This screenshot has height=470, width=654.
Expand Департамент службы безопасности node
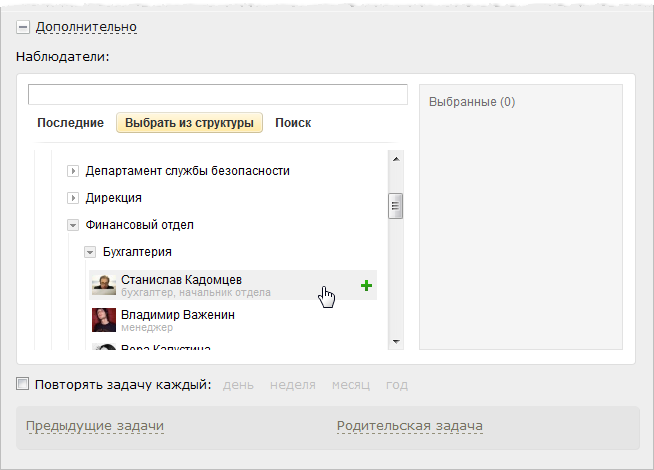coord(73,171)
